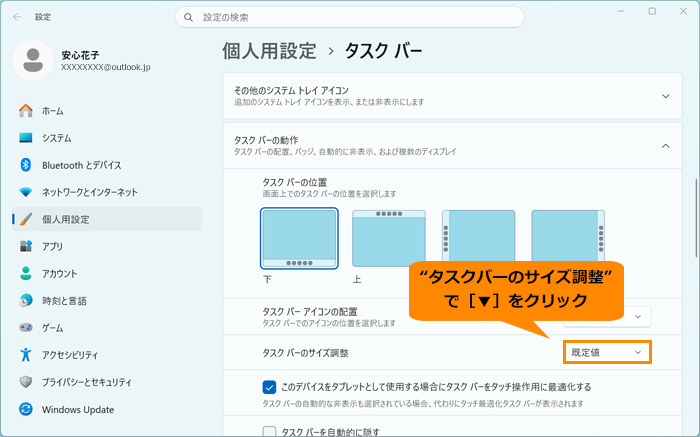
Task: Open the タスク バーのサイズ調整 dropdown
Action: point(607,352)
